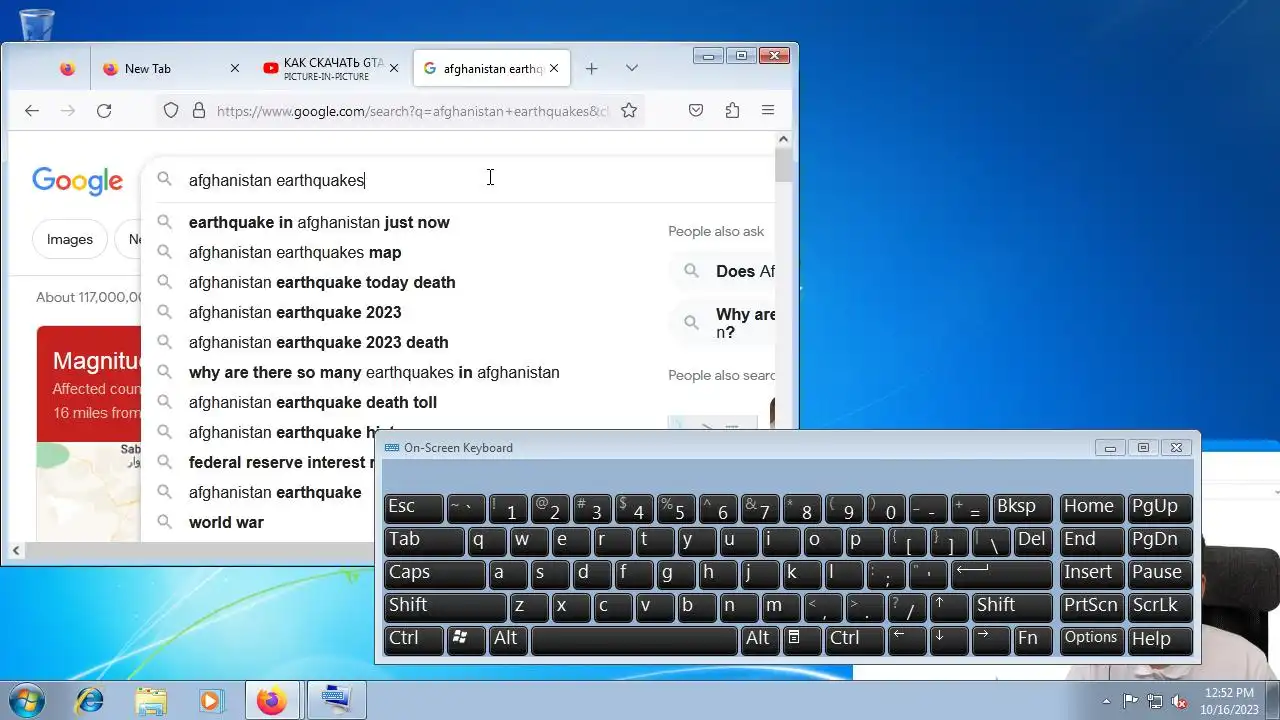The image size is (1280, 720).
Task: Toggle the left Ctrl key on keyboard
Action: 414,639
